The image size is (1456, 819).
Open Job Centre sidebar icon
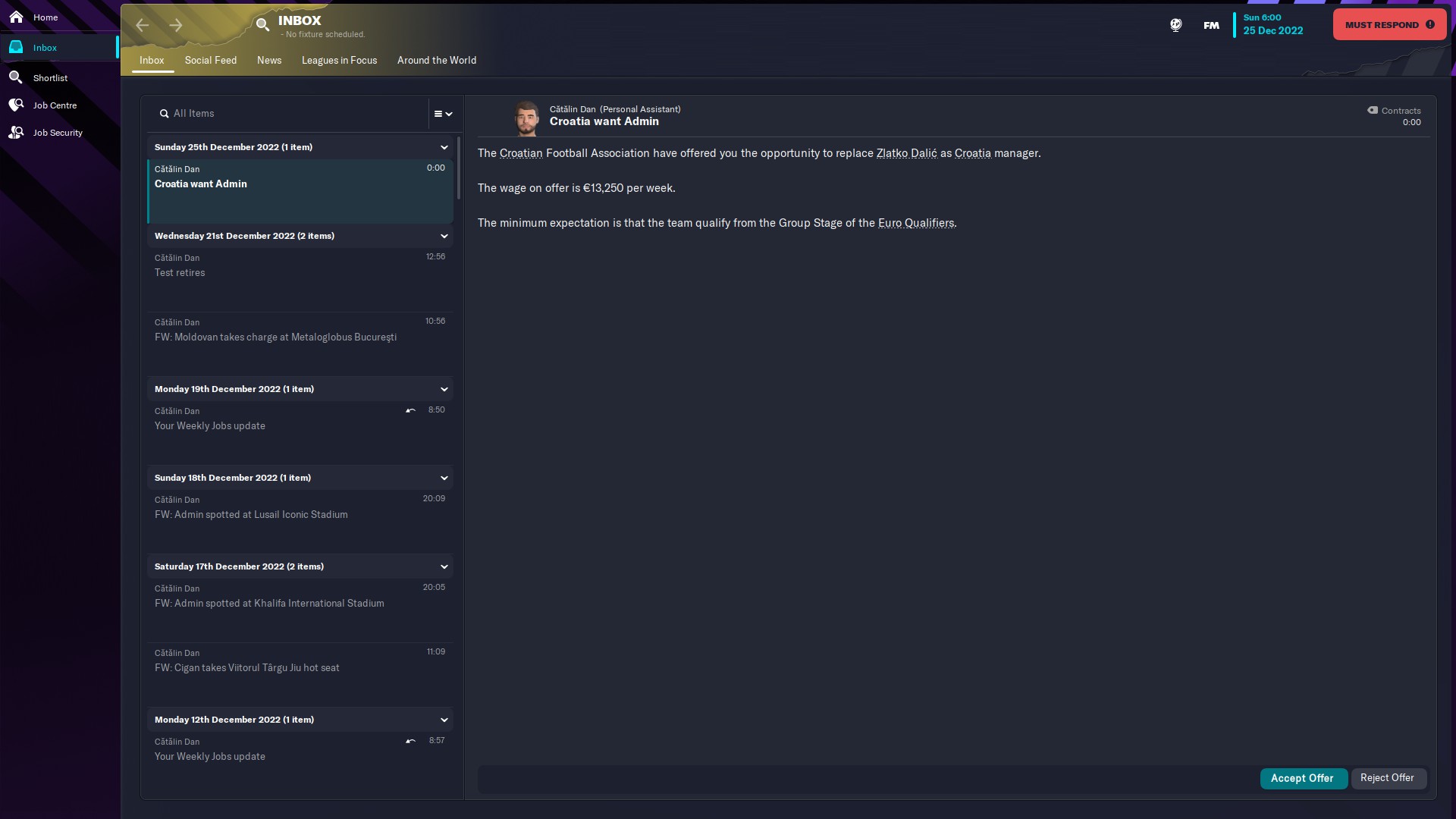[16, 105]
